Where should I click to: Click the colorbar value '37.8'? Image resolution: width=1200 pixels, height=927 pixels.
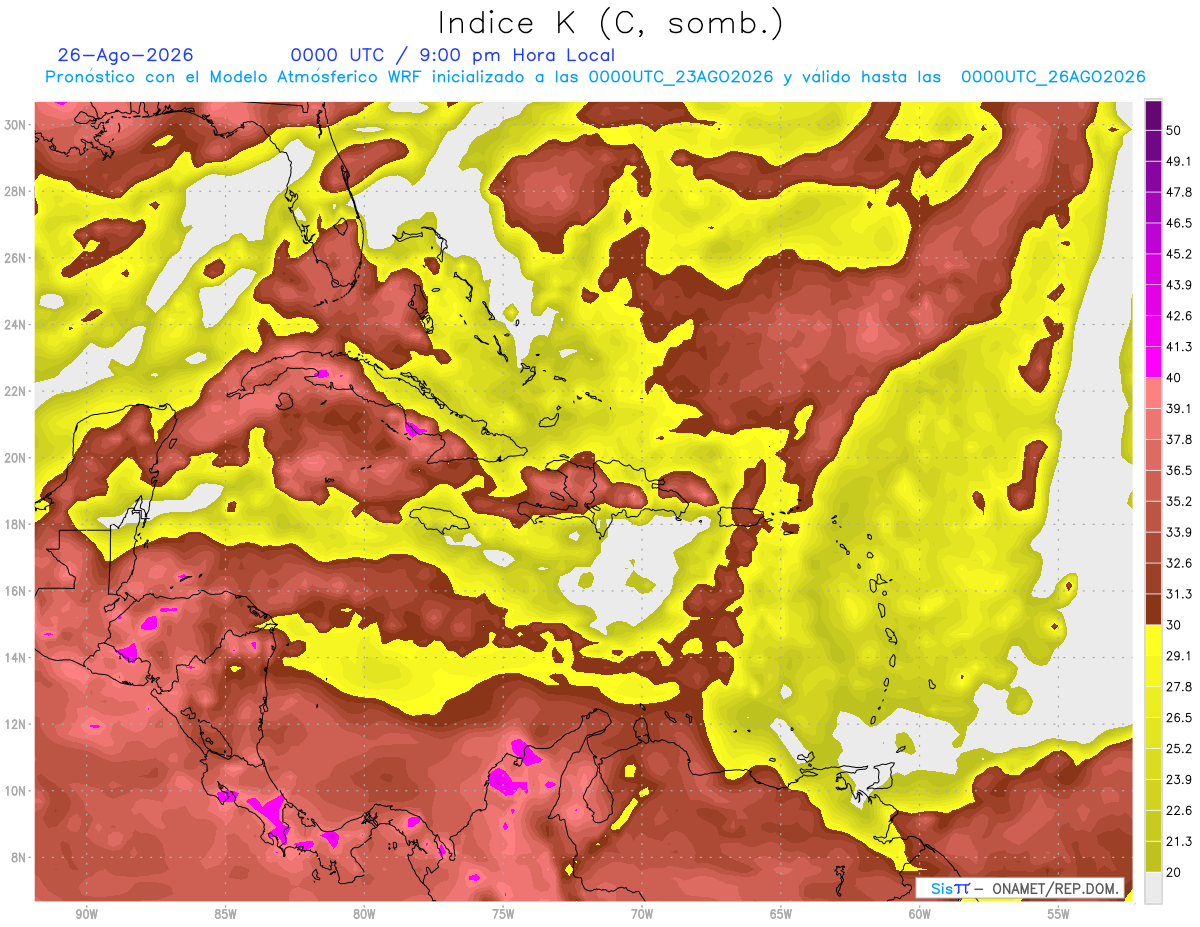[x=1179, y=439]
